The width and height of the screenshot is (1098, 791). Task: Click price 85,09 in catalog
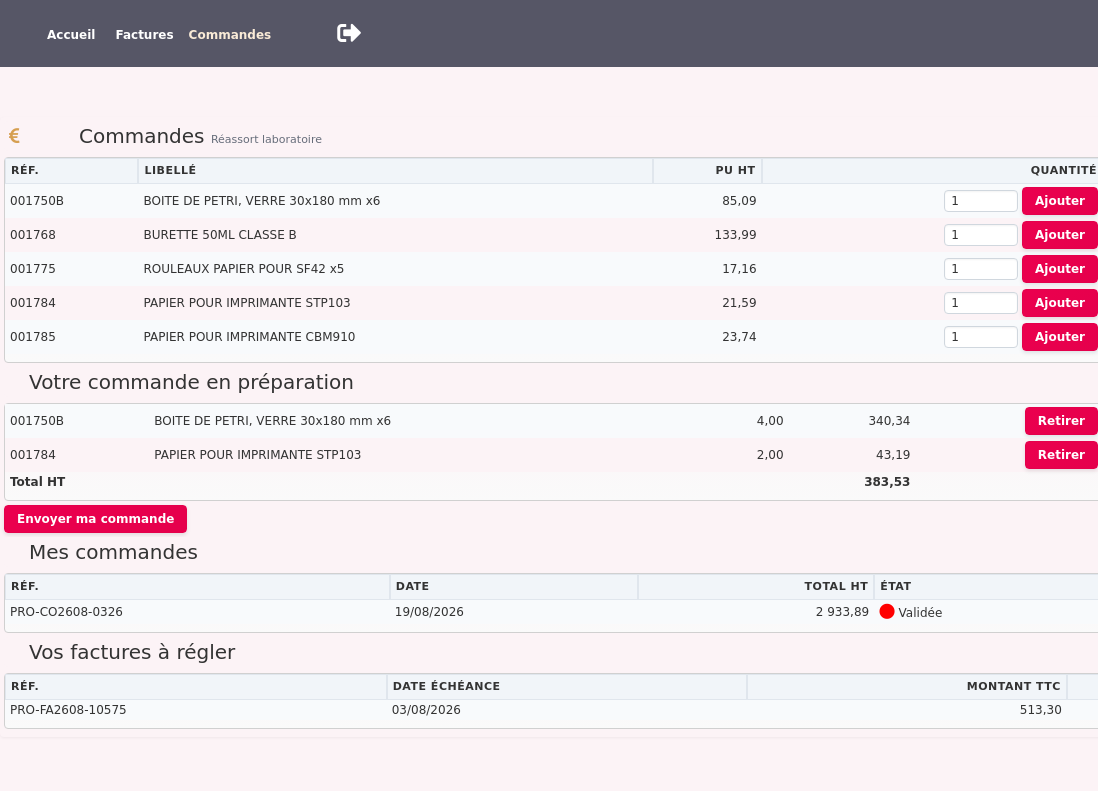click(x=739, y=201)
